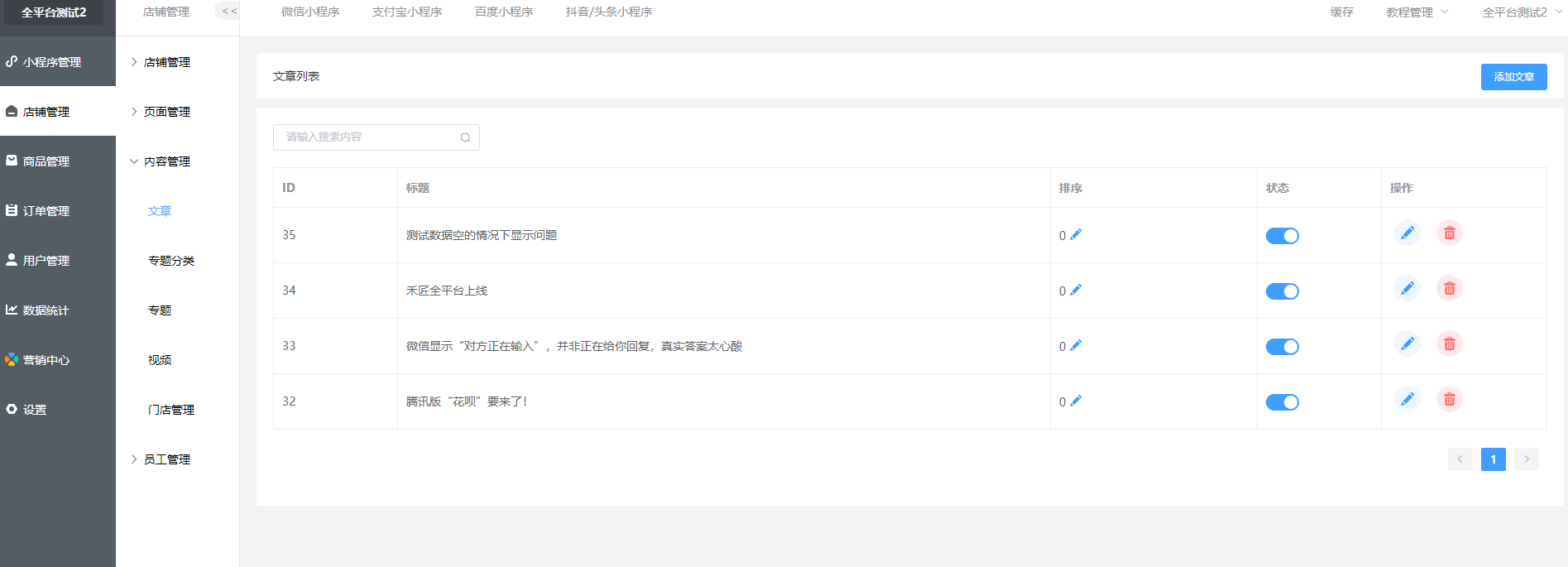Edit sort order for article 33

1076,346
